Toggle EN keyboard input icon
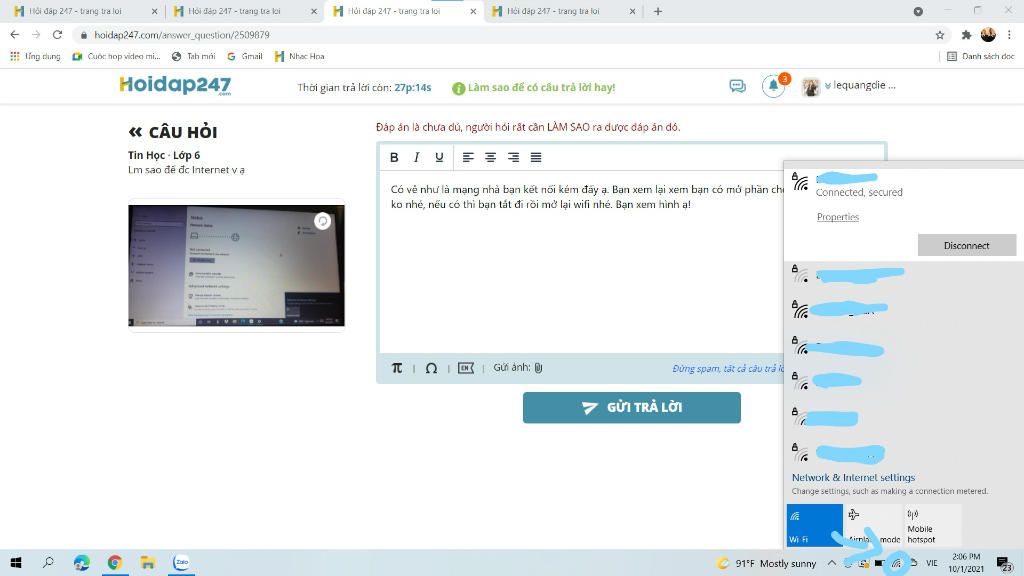Viewport: 1024px width, 576px height. click(466, 368)
